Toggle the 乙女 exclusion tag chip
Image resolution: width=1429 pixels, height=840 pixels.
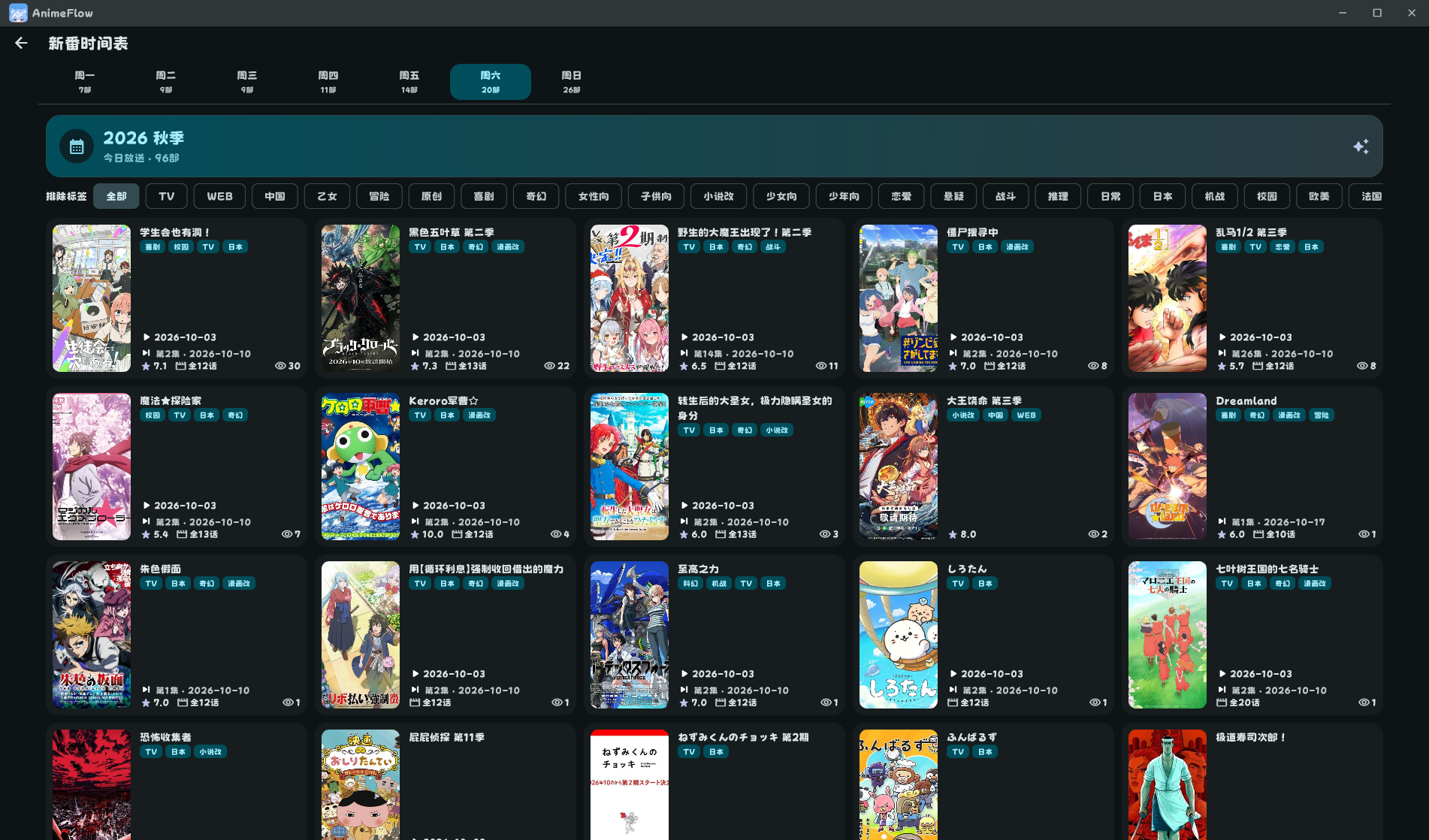[327, 196]
